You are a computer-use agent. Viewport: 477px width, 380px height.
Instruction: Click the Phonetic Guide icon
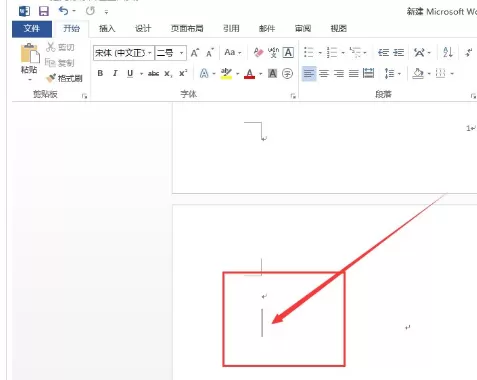[x=273, y=52]
